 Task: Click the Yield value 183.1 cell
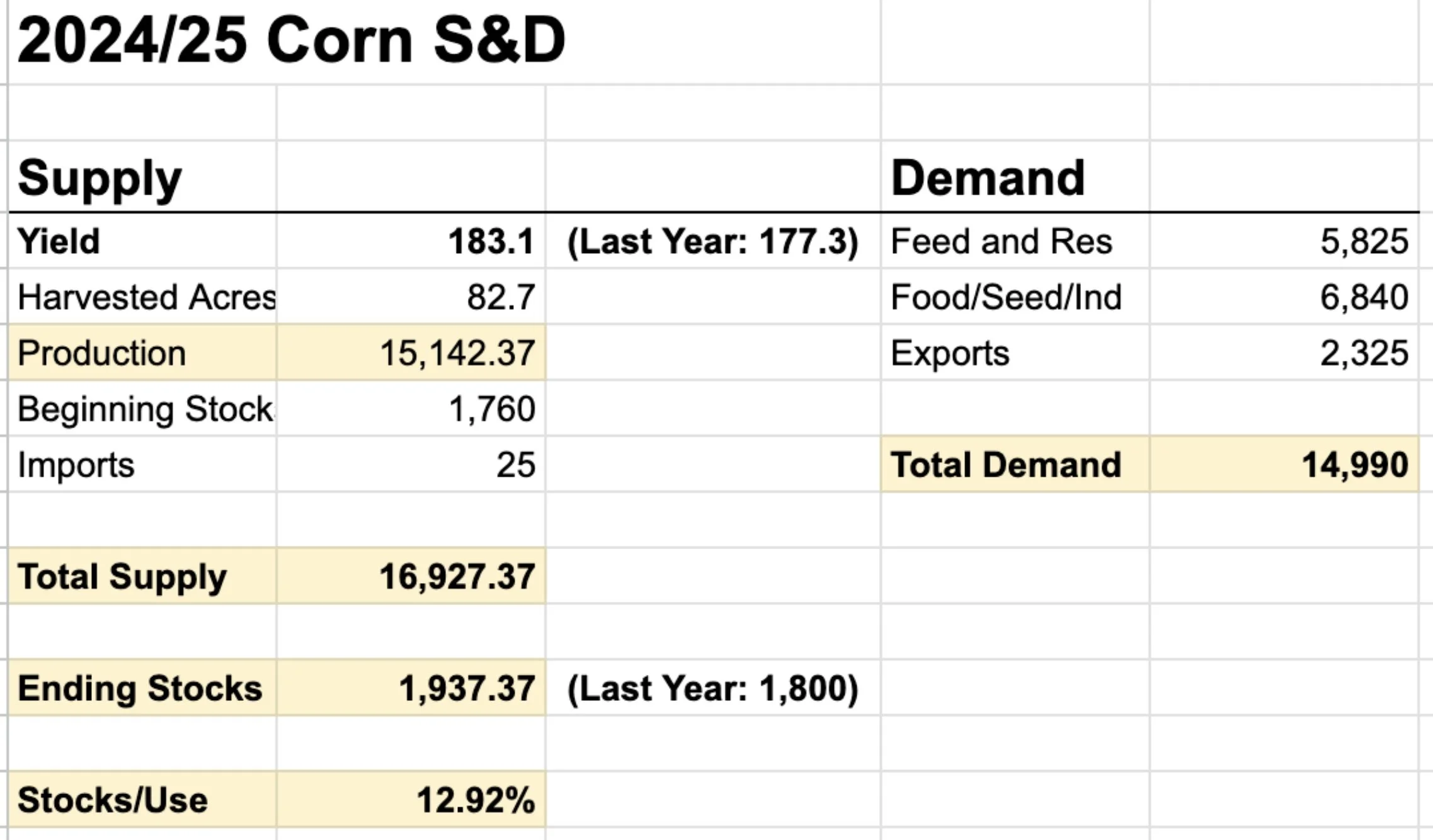(411, 241)
